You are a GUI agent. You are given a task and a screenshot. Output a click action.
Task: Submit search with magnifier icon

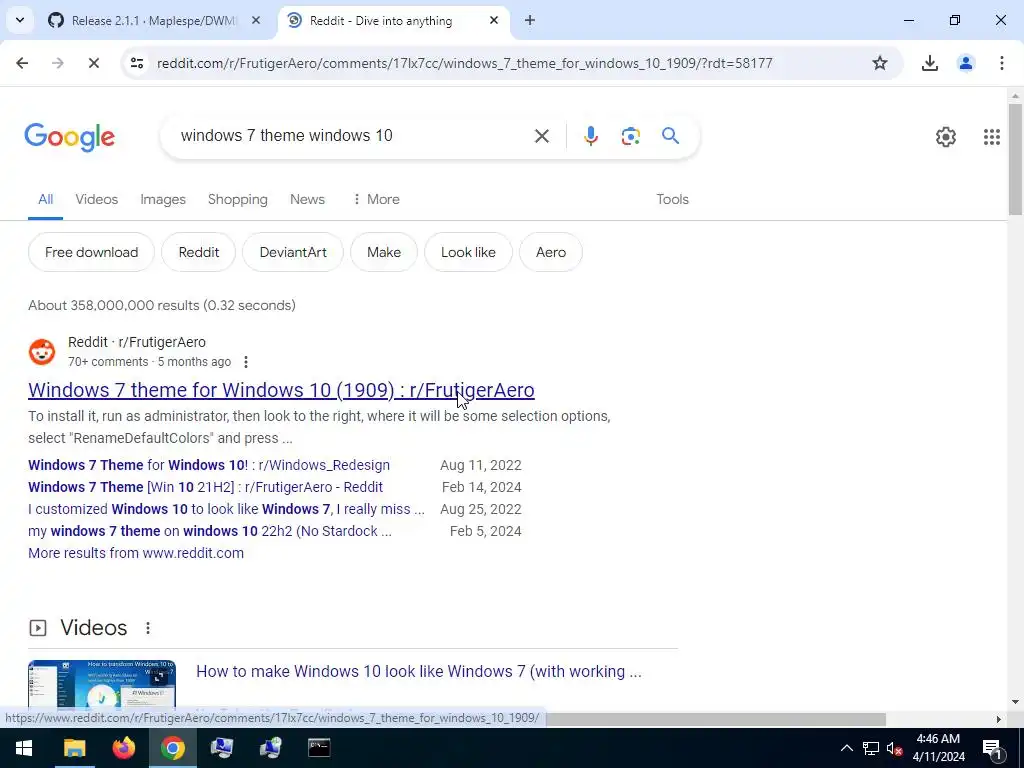coord(671,136)
